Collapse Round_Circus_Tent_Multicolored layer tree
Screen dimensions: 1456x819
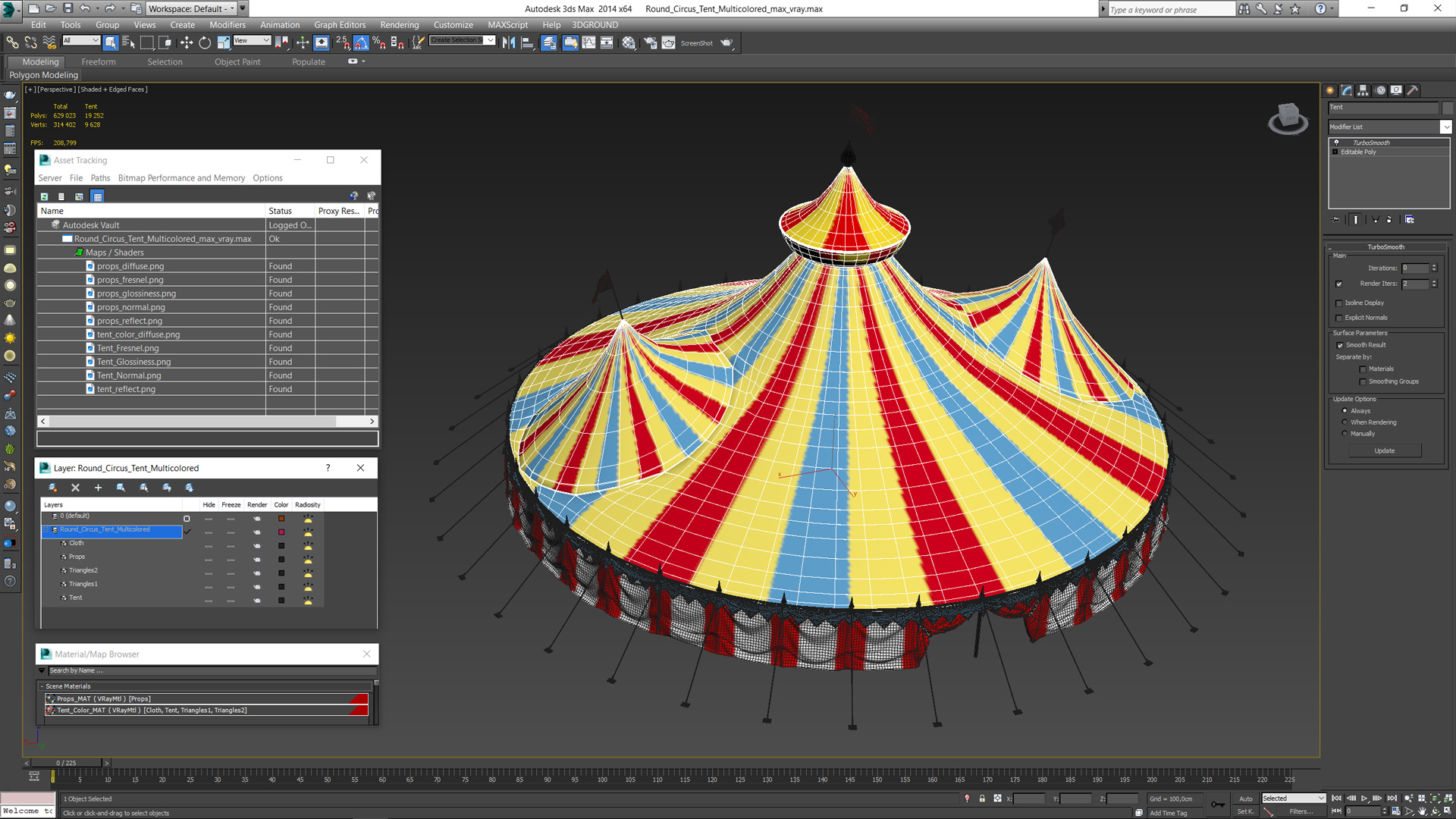click(46, 530)
